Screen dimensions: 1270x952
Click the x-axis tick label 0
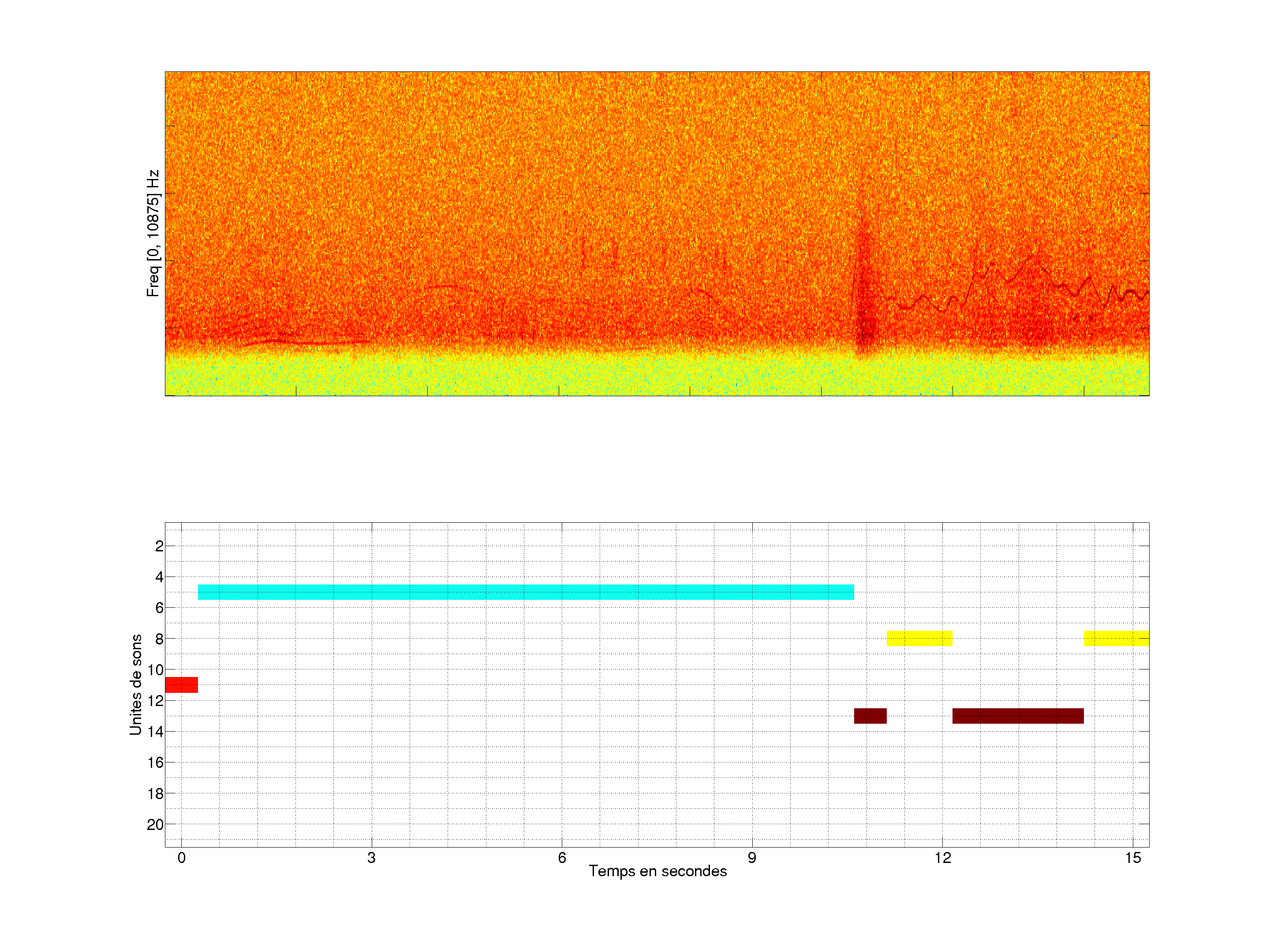[181, 858]
